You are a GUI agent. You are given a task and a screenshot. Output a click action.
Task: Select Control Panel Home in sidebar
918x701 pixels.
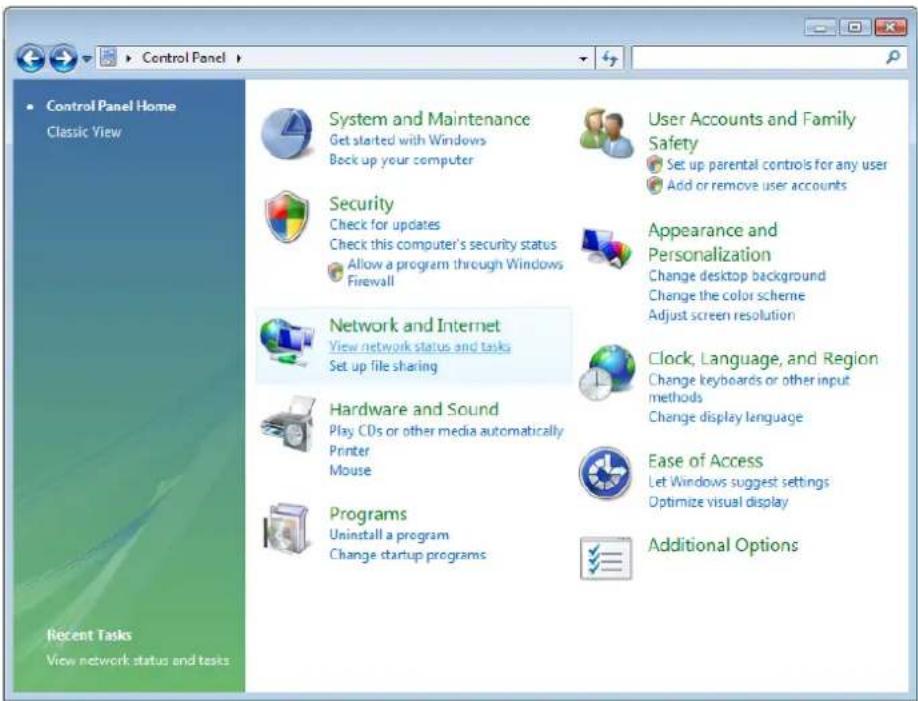tap(111, 106)
